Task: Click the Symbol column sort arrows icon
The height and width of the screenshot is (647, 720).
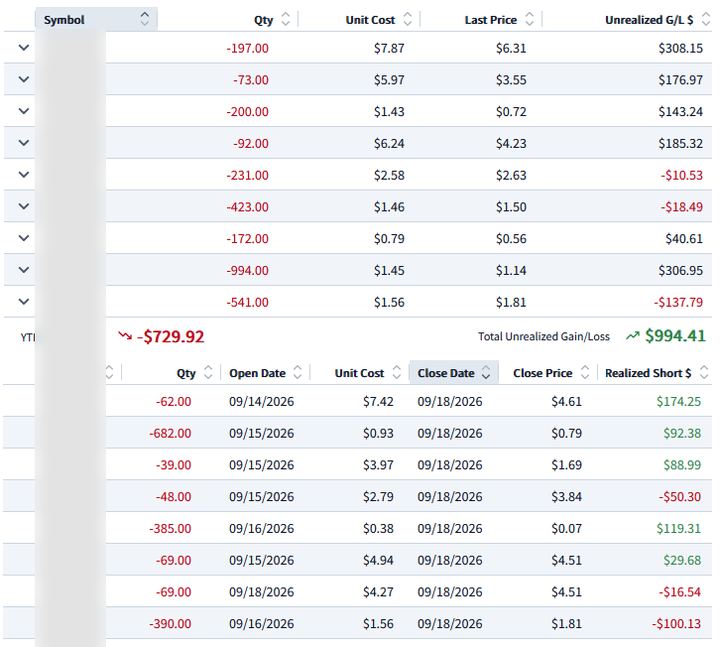Action: click(144, 19)
